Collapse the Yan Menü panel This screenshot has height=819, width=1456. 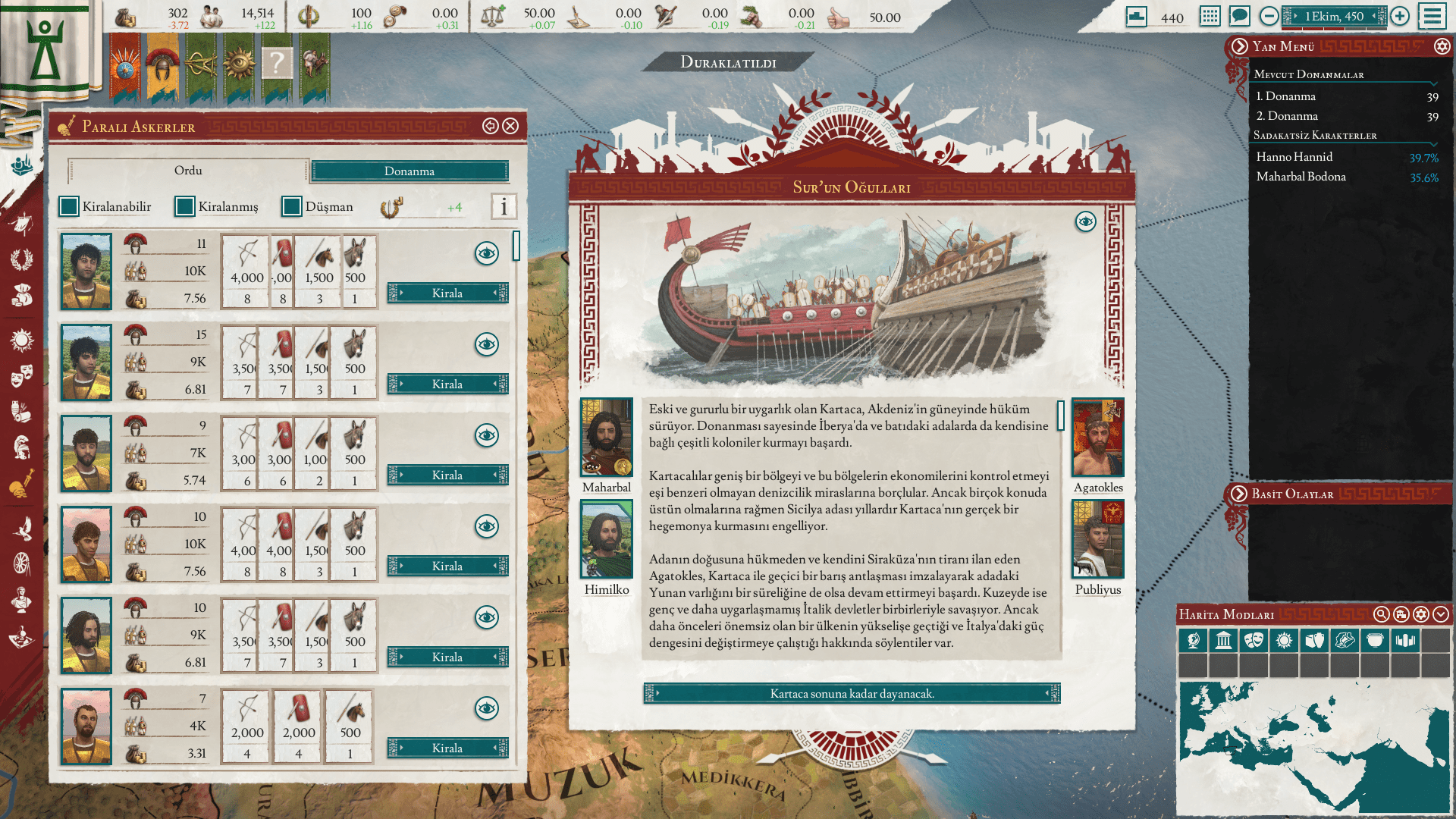1239,47
